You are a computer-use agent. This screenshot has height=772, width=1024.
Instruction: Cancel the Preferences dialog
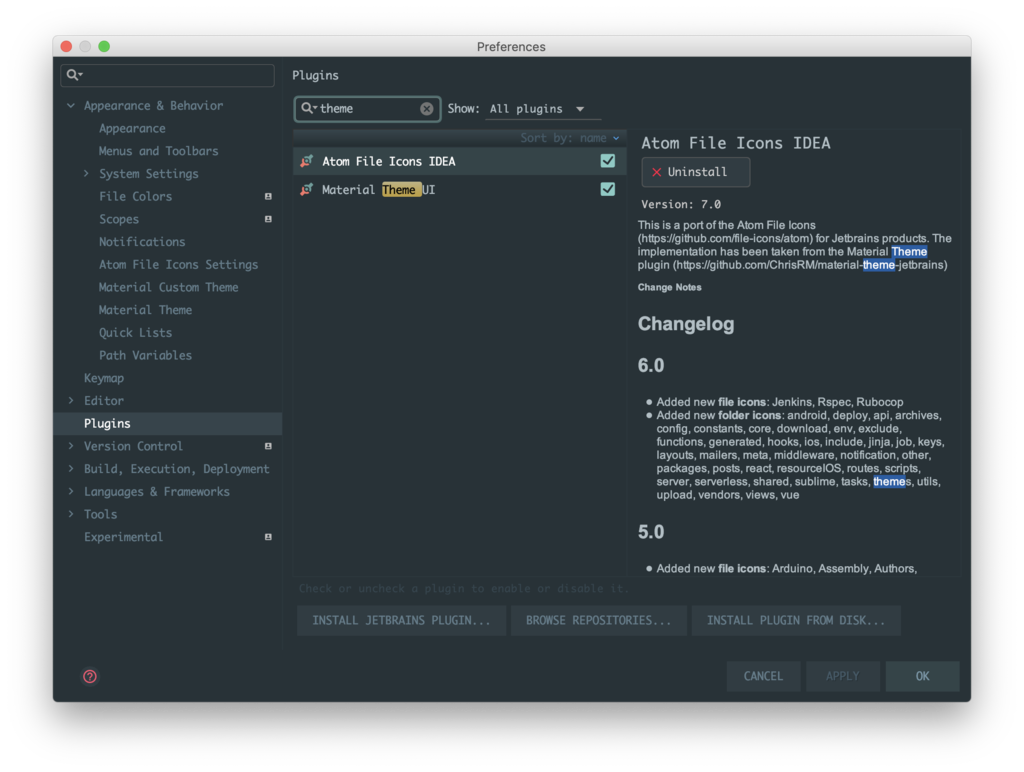pyautogui.click(x=763, y=676)
